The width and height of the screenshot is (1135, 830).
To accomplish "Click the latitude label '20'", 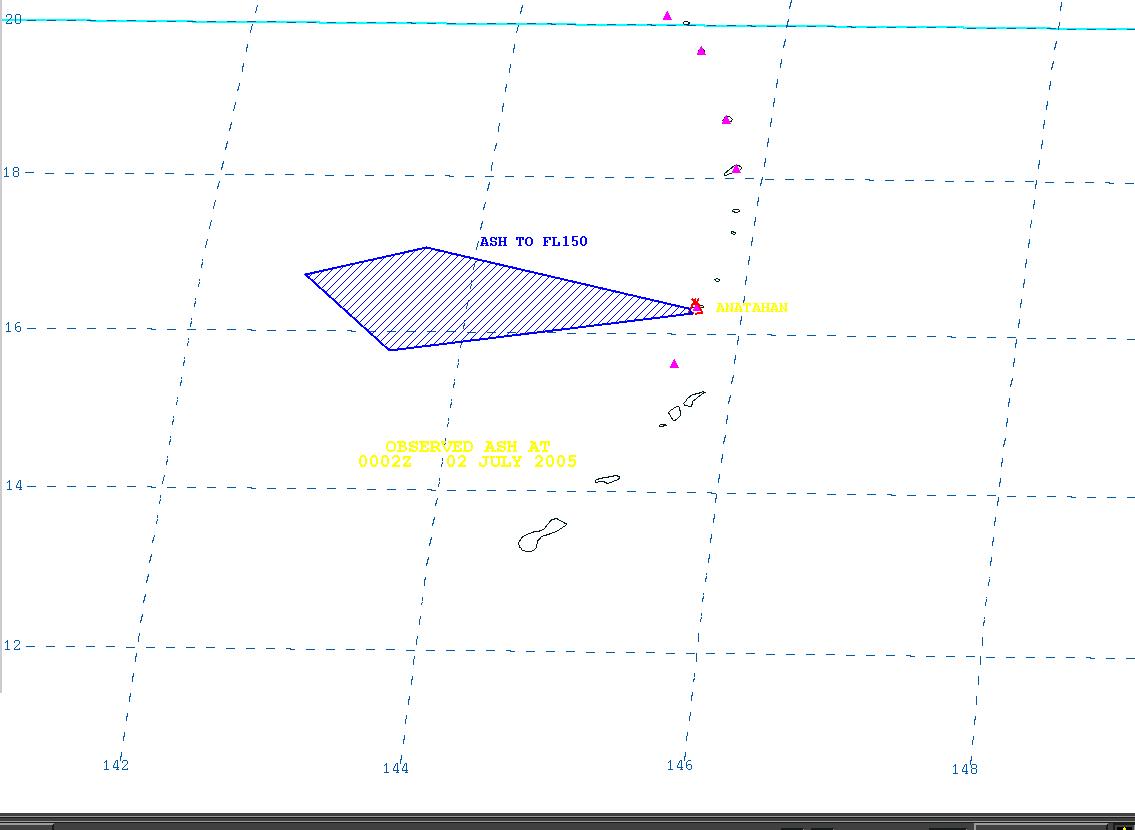I will pos(13,20).
